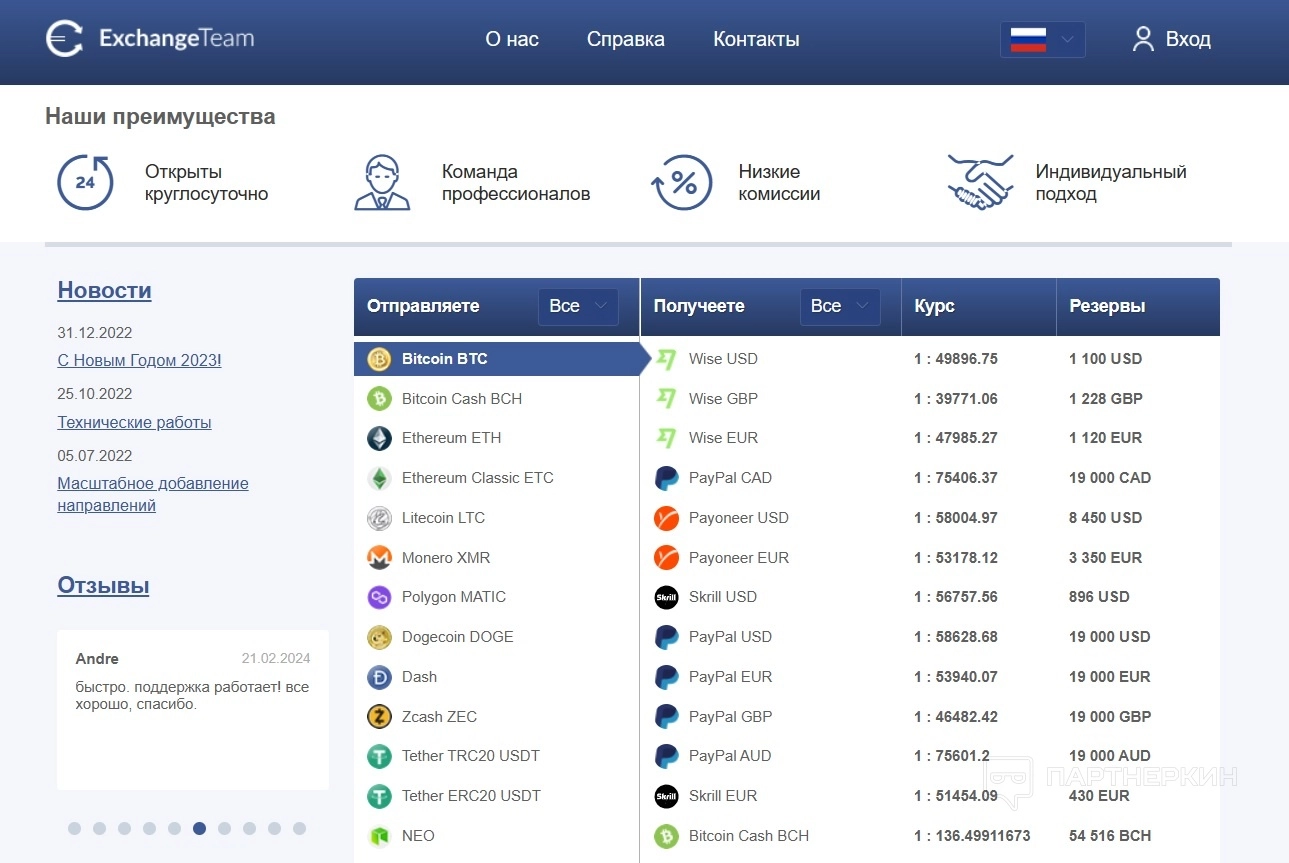Click the Wise USD icon
1289x863 pixels.
pyautogui.click(x=666, y=359)
